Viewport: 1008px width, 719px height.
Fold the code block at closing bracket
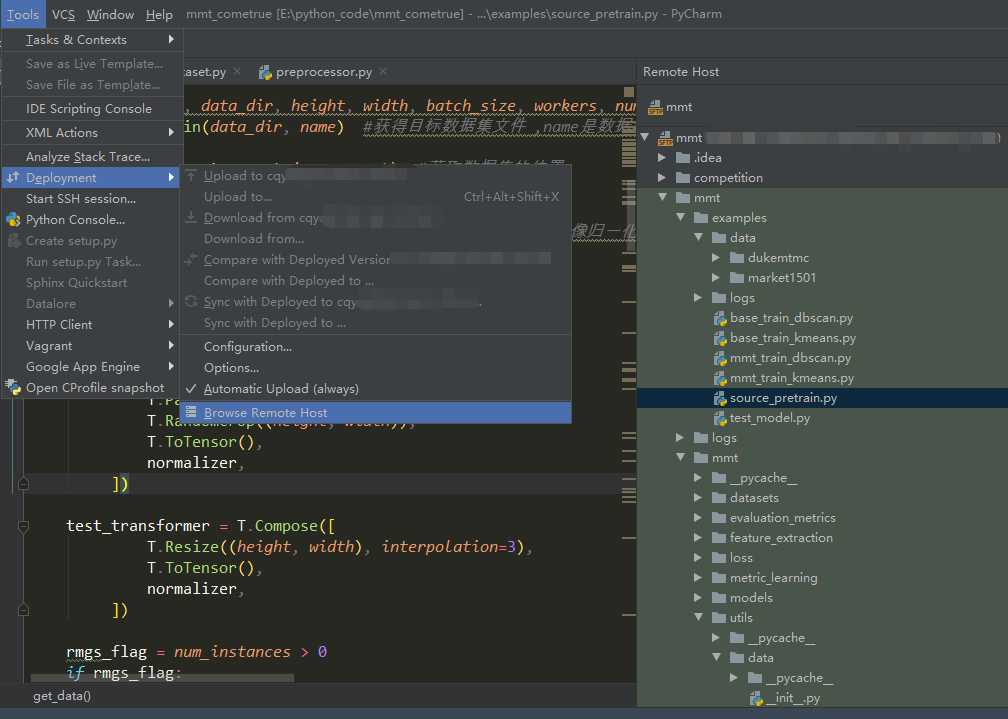pyautogui.click(x=23, y=484)
